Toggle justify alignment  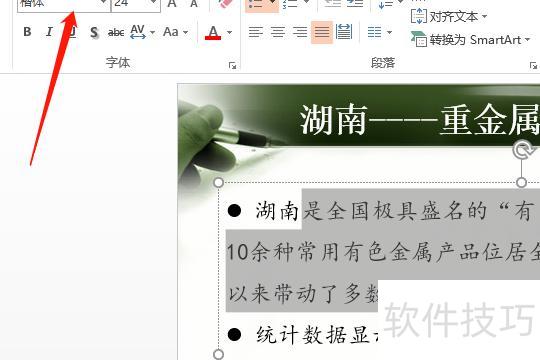[x=322, y=32]
